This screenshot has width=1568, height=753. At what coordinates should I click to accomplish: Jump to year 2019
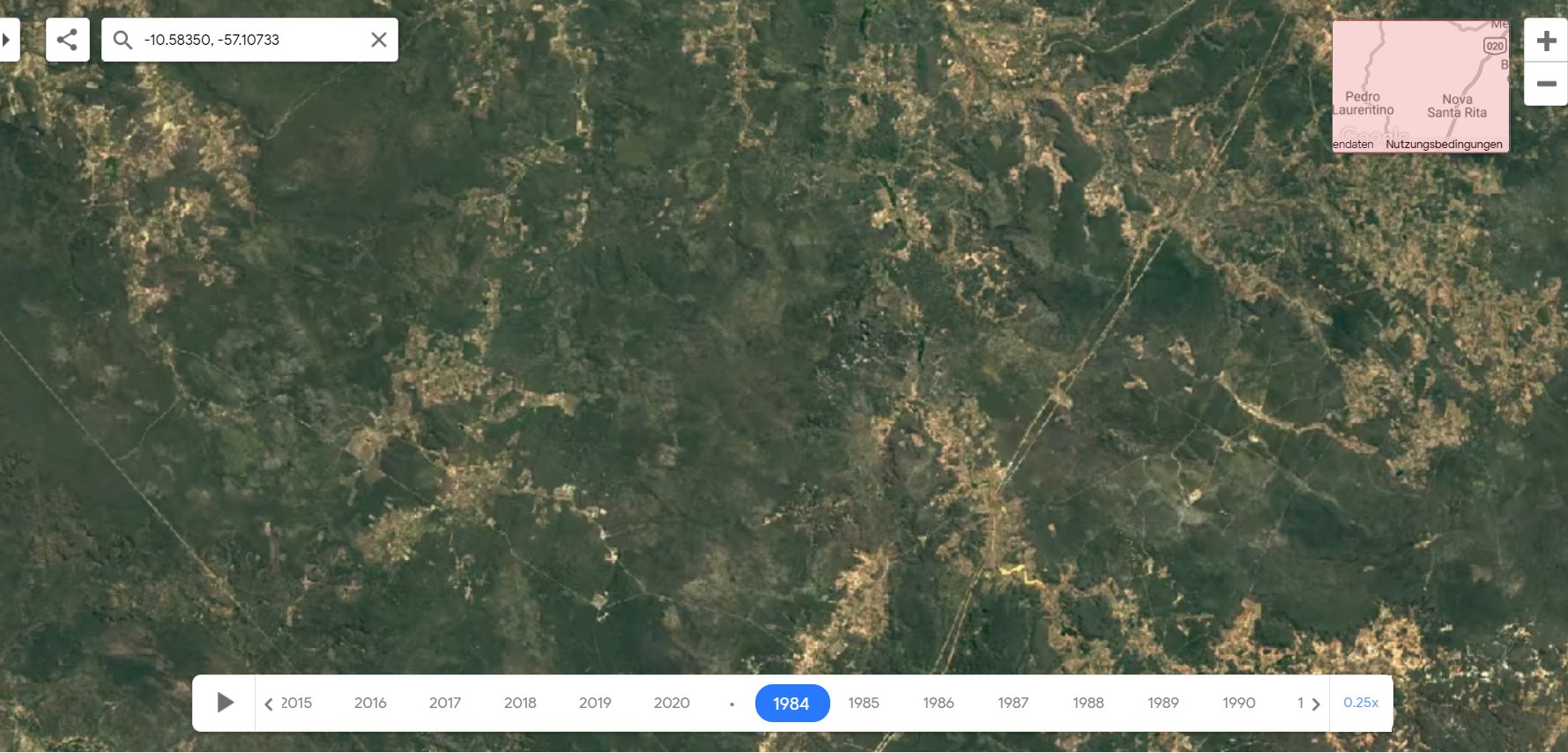coord(595,703)
